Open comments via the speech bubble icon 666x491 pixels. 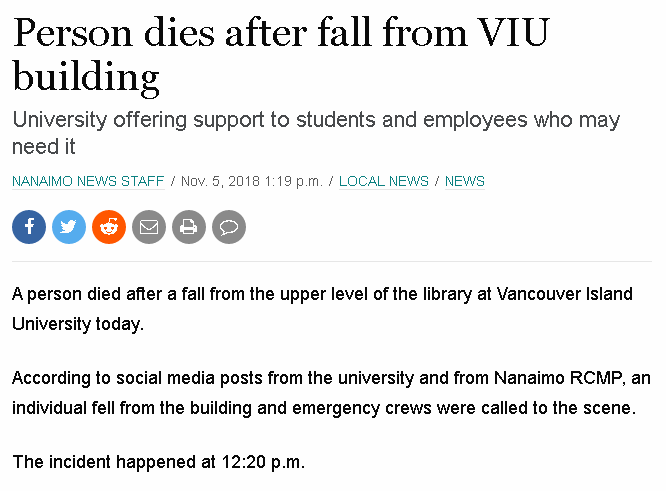tap(229, 227)
